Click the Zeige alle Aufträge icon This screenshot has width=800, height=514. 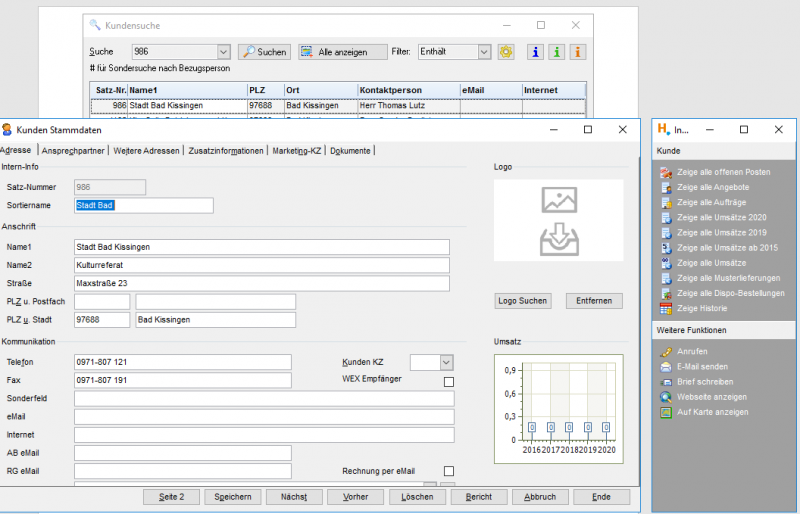(x=666, y=203)
